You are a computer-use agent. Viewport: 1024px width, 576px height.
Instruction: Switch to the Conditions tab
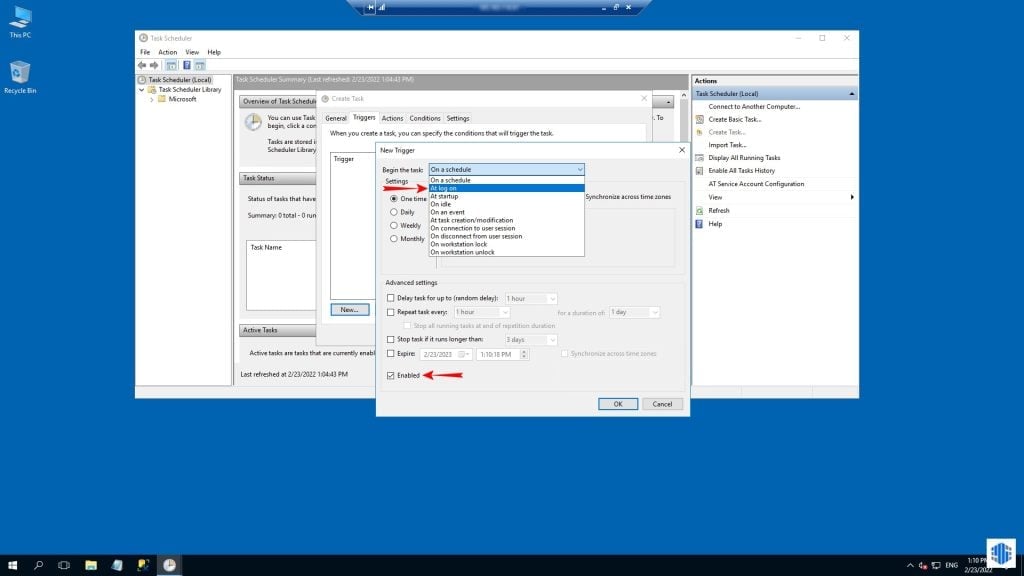[424, 118]
